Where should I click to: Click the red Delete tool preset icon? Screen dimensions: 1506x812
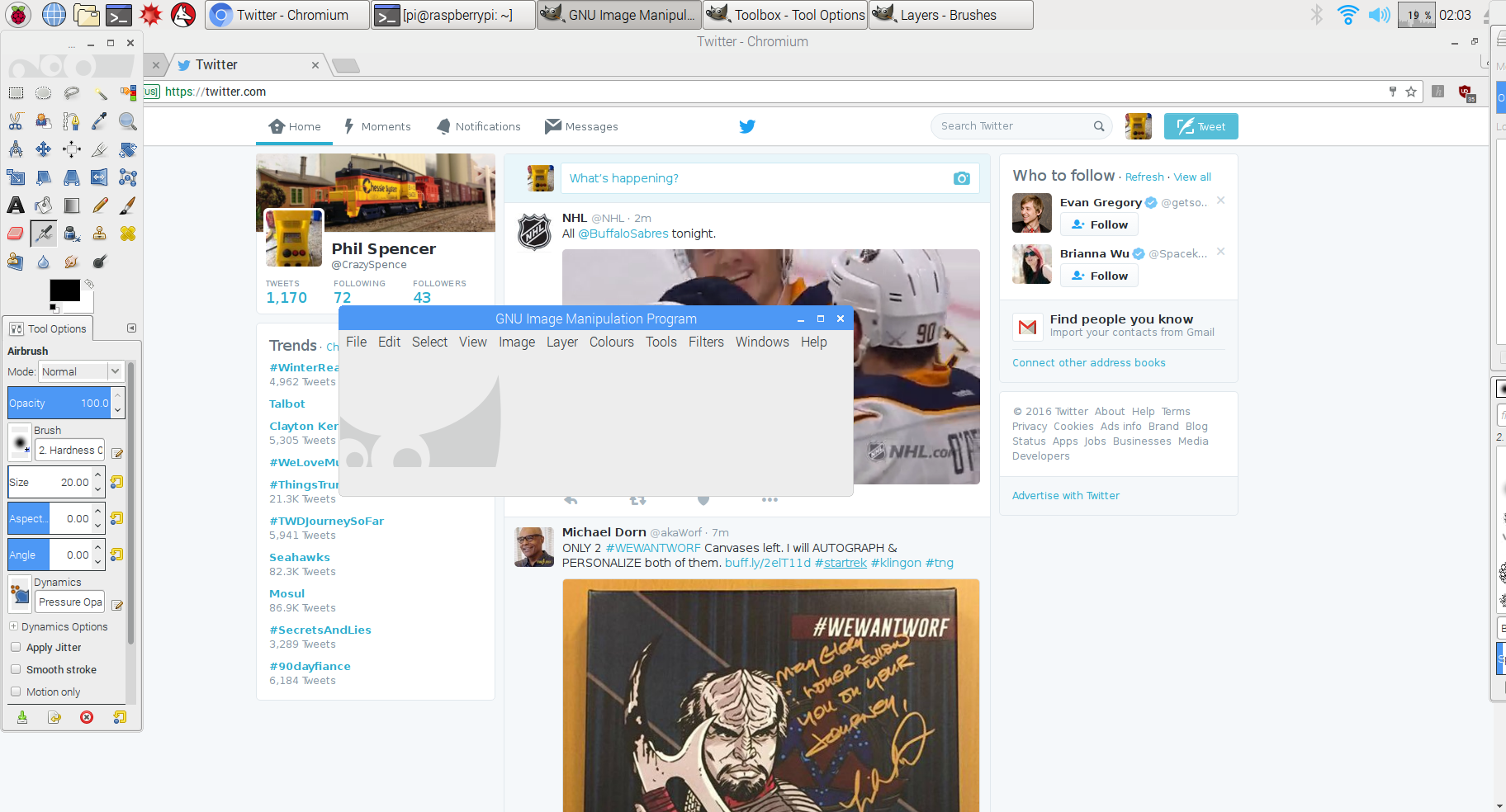87,717
